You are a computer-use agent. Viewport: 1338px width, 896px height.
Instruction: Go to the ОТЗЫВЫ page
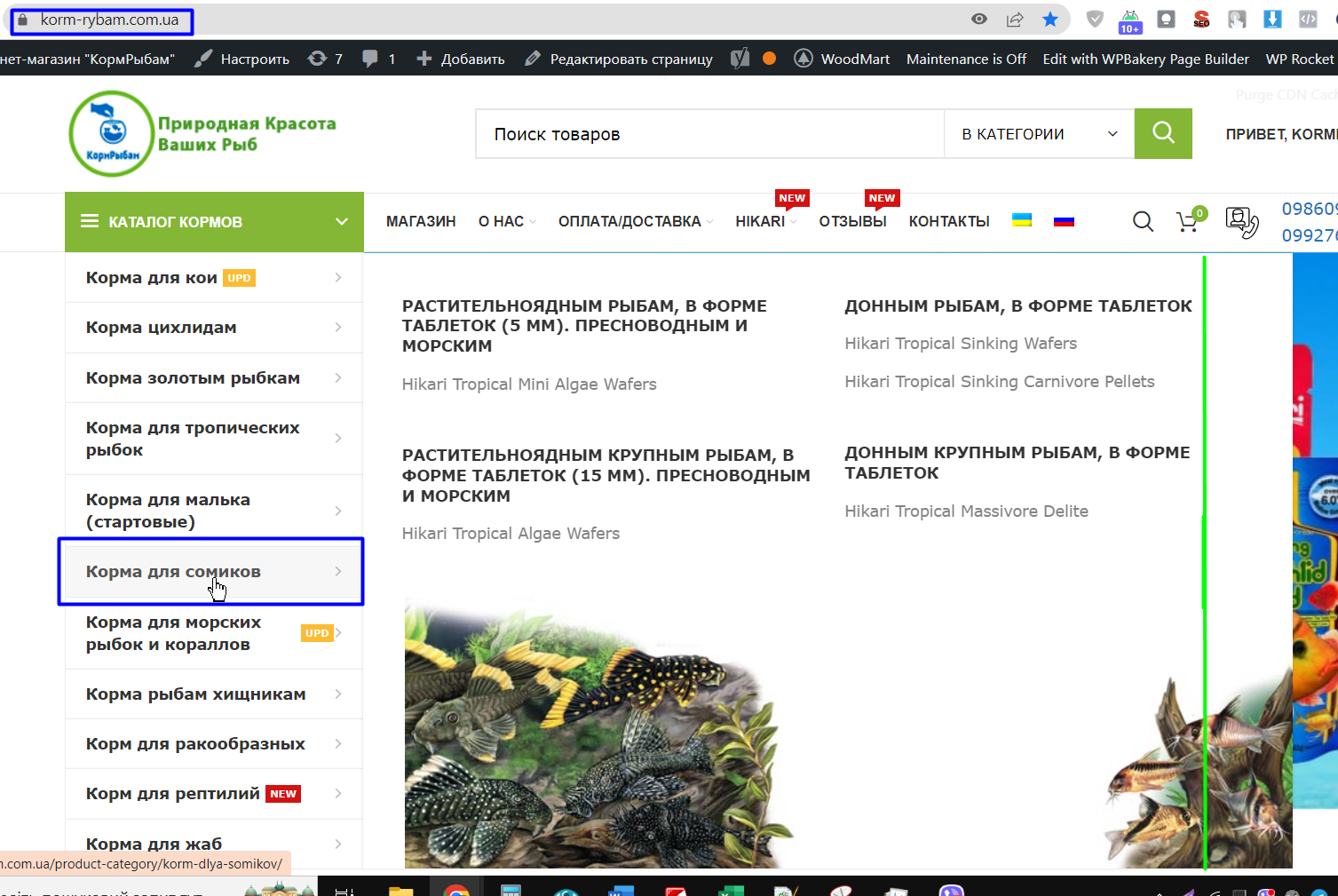coord(852,221)
